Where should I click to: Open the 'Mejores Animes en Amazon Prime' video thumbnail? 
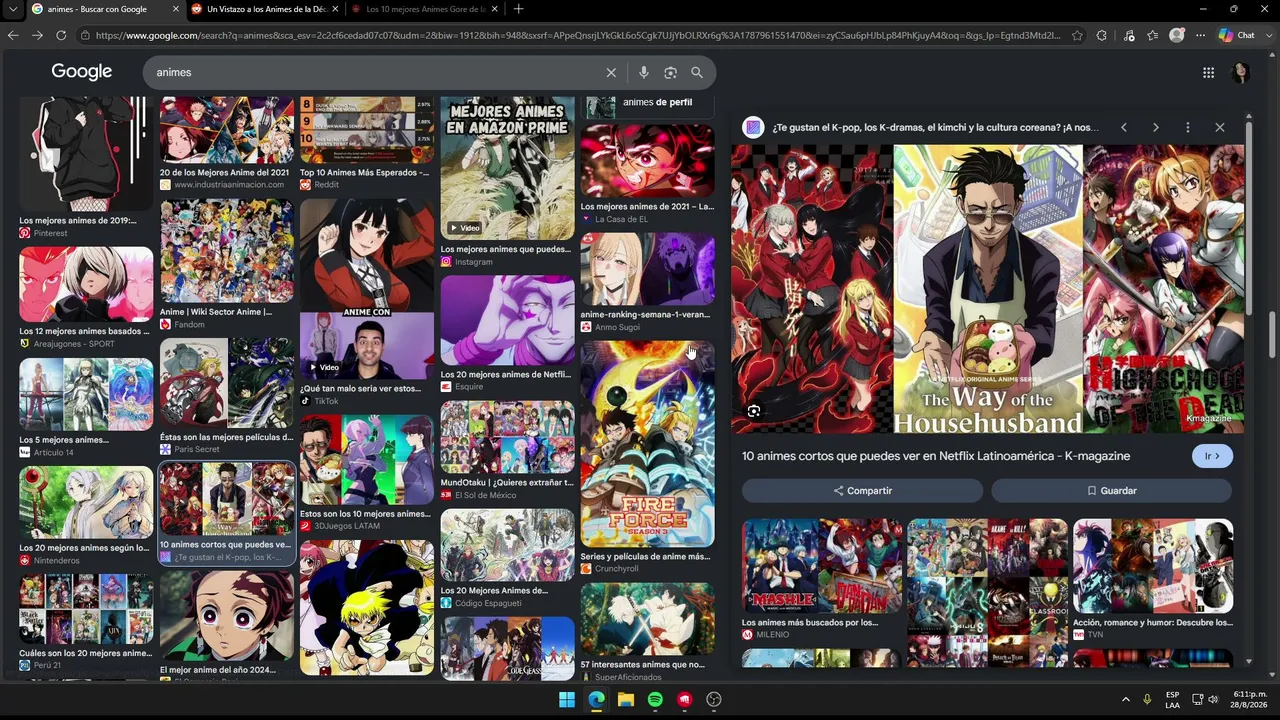(507, 168)
